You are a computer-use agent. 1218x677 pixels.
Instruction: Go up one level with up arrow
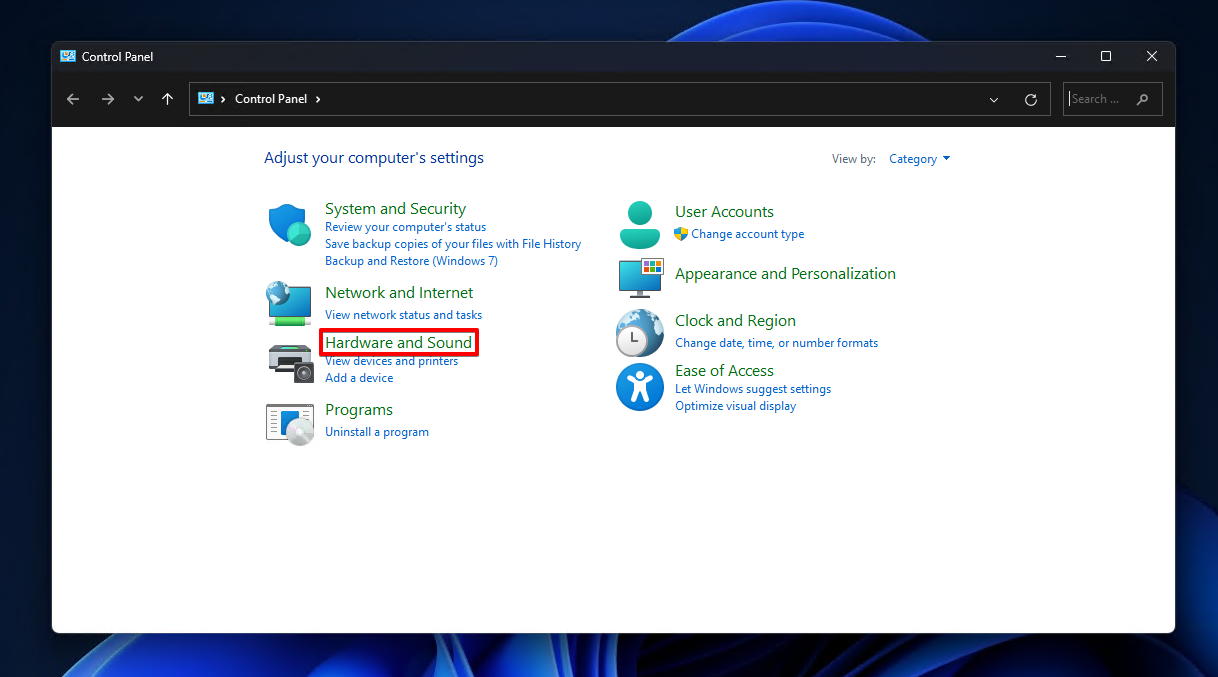tap(167, 99)
